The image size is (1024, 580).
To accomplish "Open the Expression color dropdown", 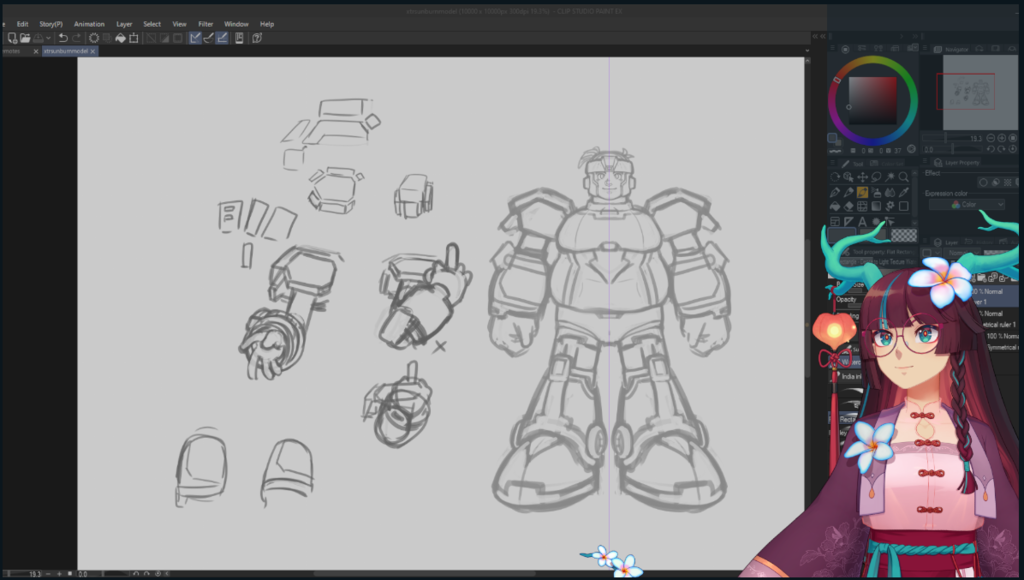I will pyautogui.click(x=967, y=204).
